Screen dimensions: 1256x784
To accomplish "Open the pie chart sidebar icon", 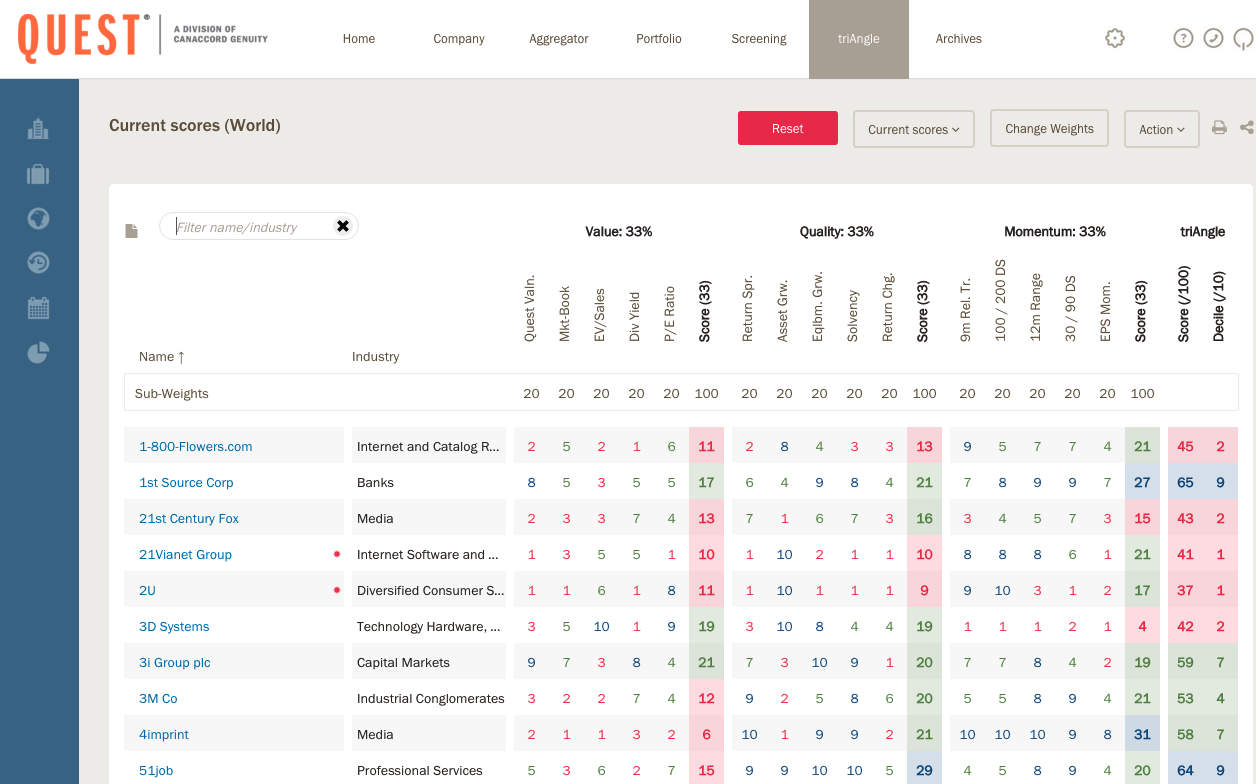I will click(38, 353).
